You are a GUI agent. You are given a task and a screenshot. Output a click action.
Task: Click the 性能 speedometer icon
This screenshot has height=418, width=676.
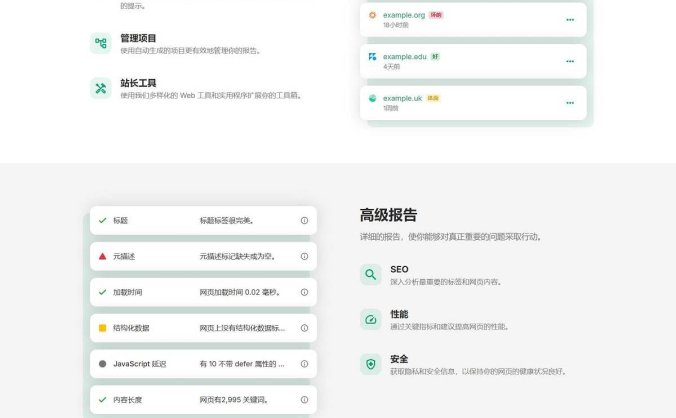pyautogui.click(x=371, y=319)
